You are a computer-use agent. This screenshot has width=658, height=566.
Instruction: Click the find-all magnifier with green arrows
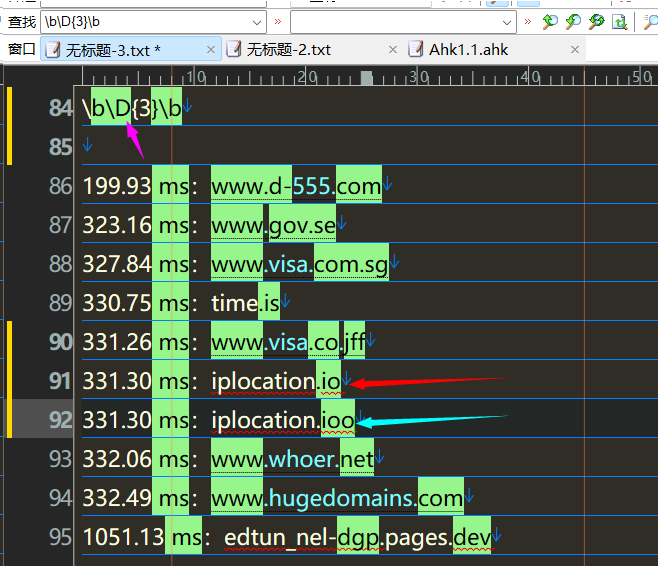(596, 21)
